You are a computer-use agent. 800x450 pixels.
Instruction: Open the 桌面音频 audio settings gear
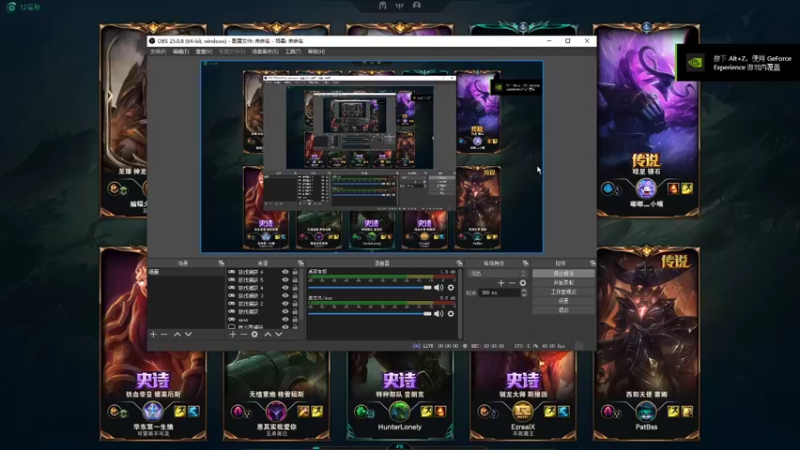451,288
